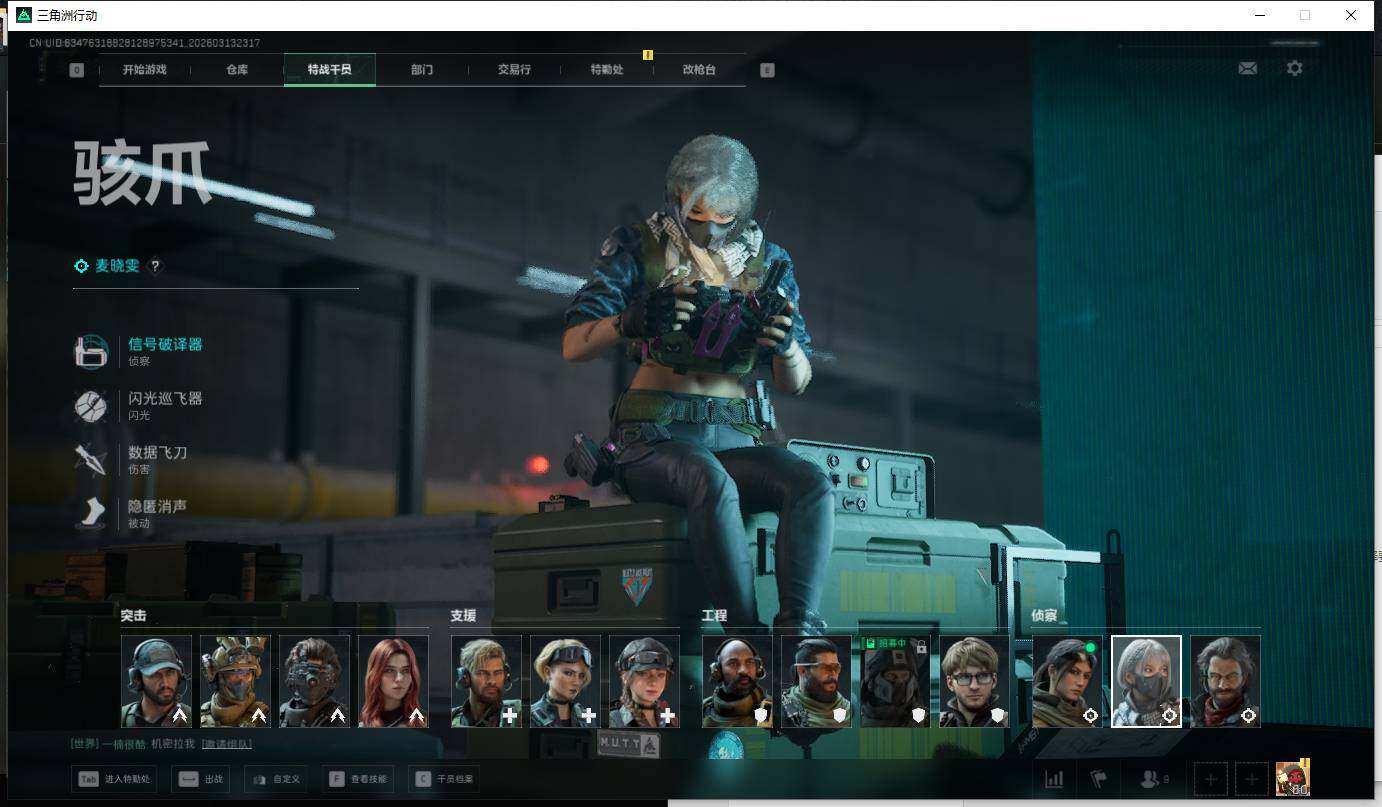Select the dark-haired 侦察 operator
The height and width of the screenshot is (807, 1382).
pyautogui.click(x=1067, y=681)
